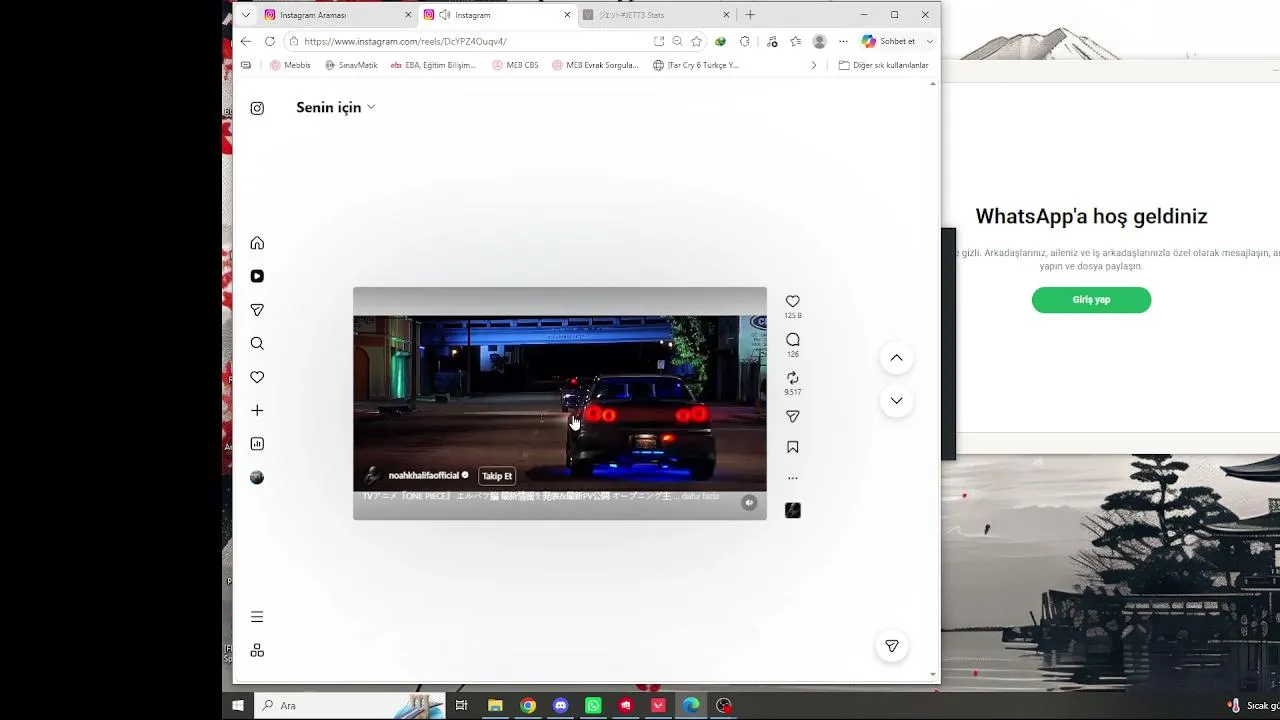The width and height of the screenshot is (1280, 720).
Task: Open the page in app icon
Action: (659, 41)
